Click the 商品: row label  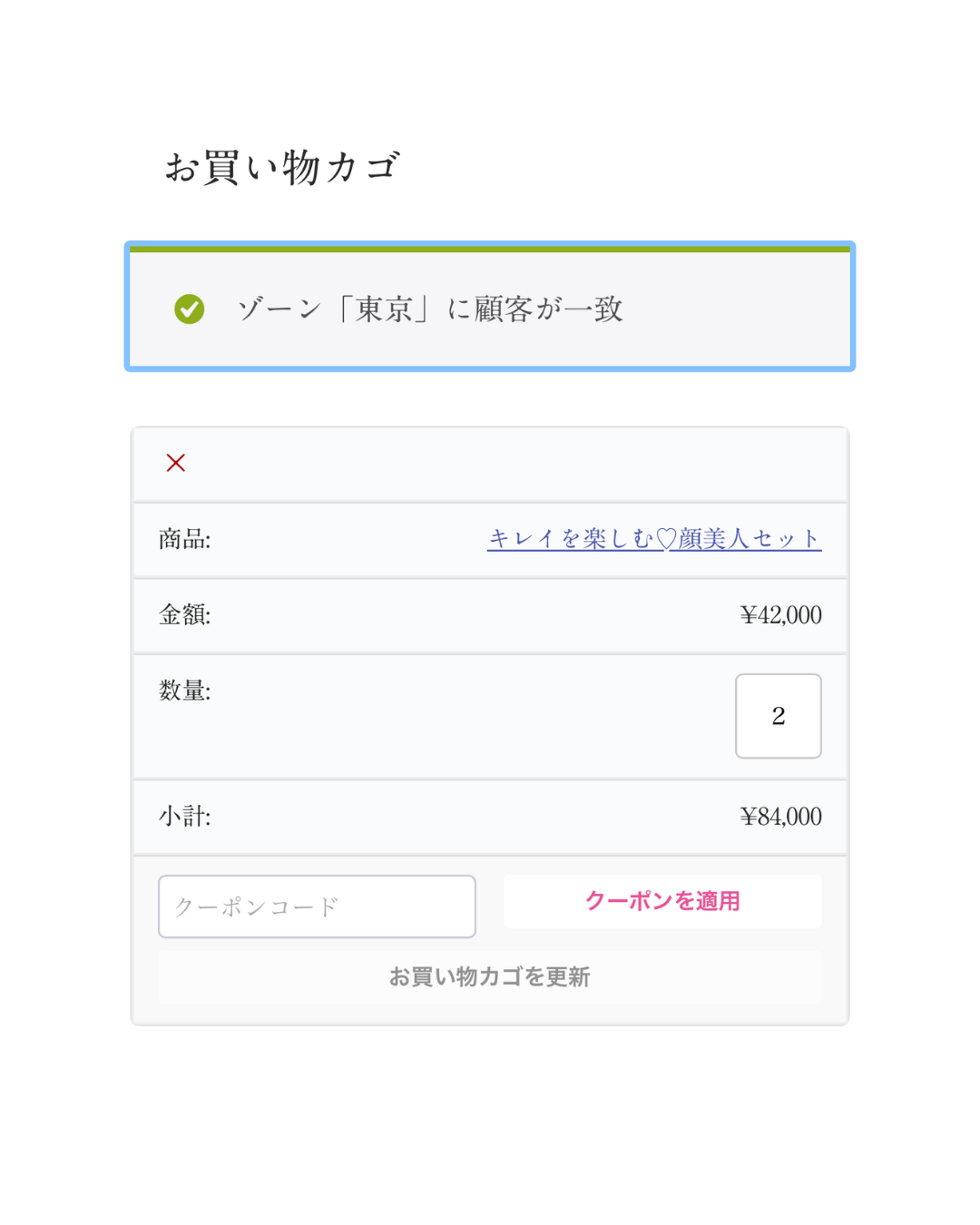click(x=184, y=540)
